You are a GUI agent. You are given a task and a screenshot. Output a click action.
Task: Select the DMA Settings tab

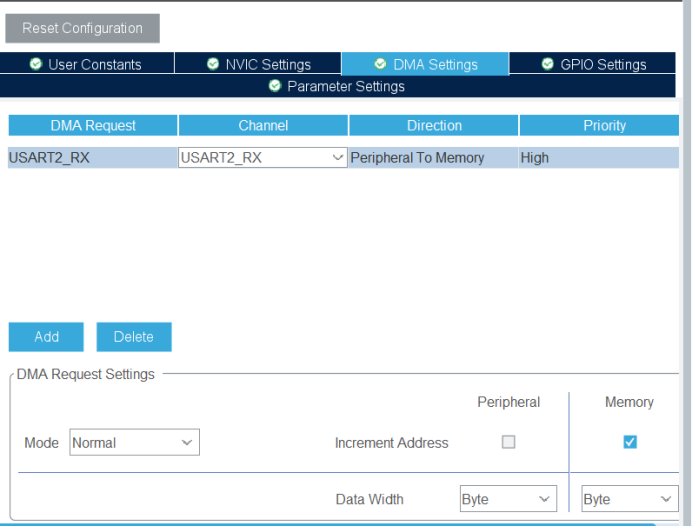coord(425,64)
